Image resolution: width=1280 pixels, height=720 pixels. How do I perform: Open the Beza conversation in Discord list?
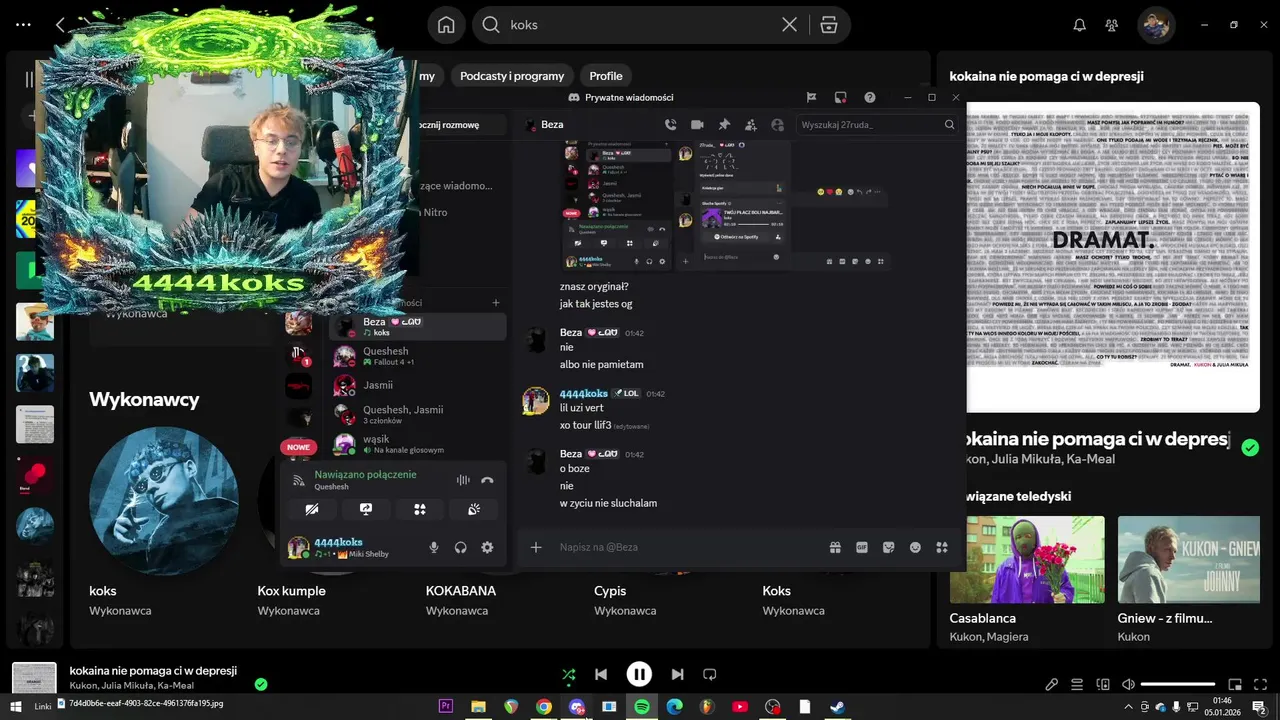418,326
